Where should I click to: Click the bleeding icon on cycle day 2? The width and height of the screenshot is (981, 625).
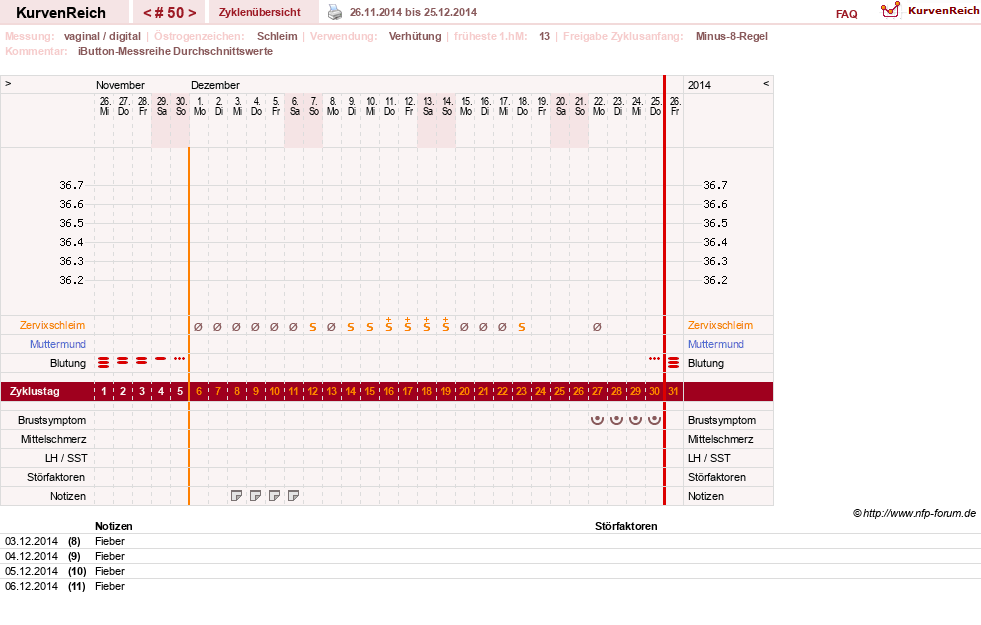coord(123,361)
